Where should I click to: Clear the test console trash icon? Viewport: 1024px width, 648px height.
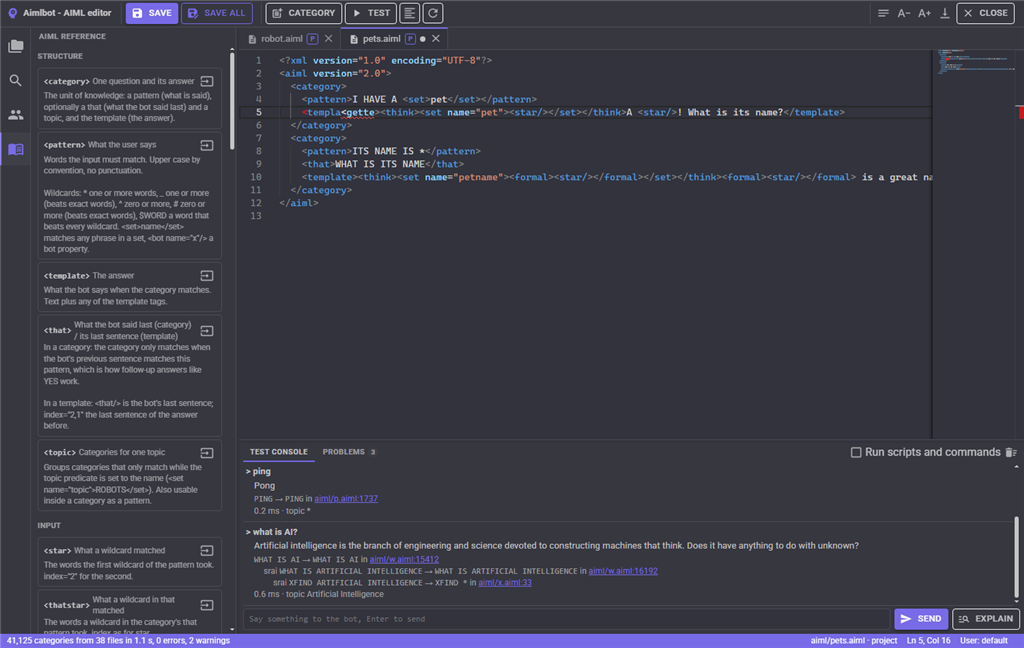(1011, 452)
